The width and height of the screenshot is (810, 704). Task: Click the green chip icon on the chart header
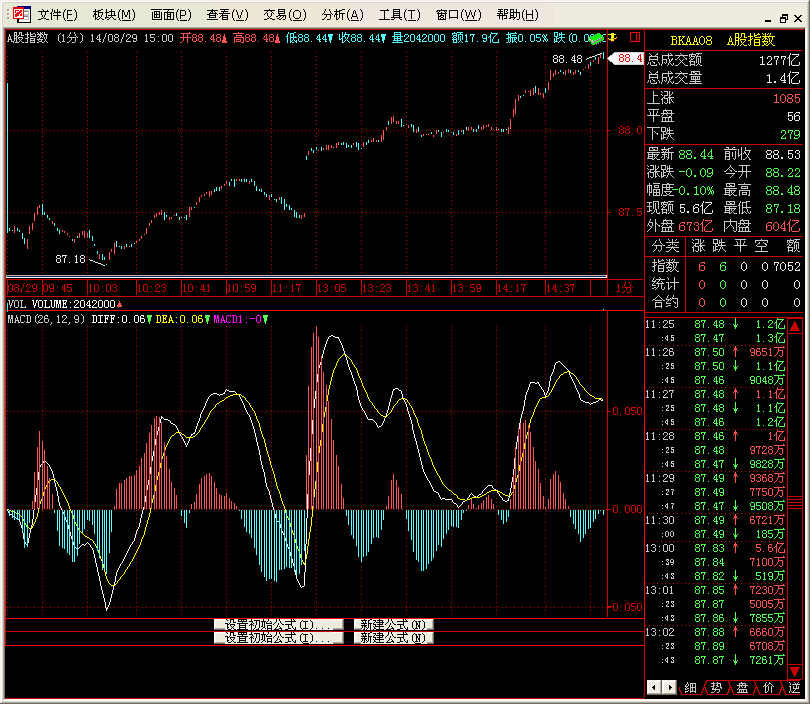pos(597,38)
